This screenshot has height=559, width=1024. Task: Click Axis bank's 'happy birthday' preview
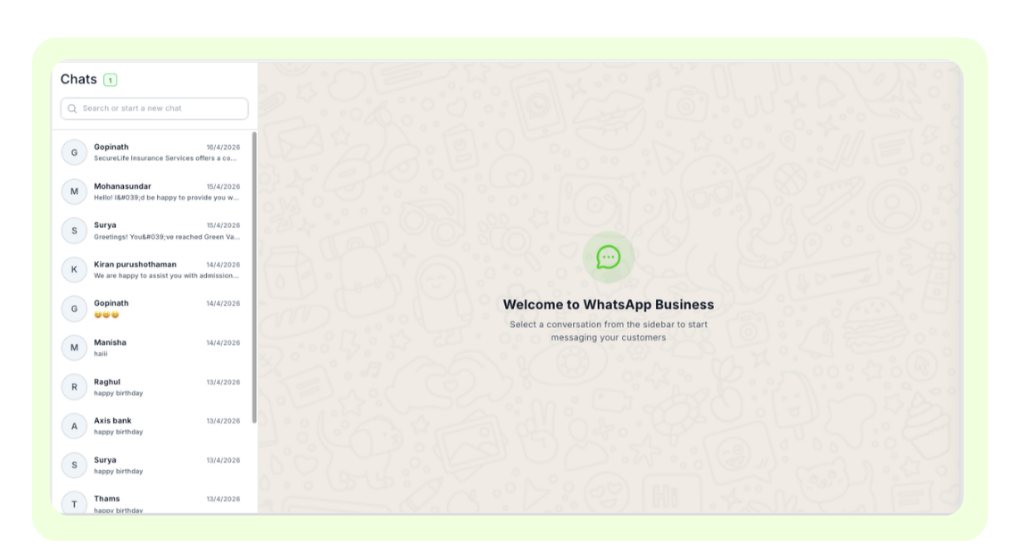point(118,432)
